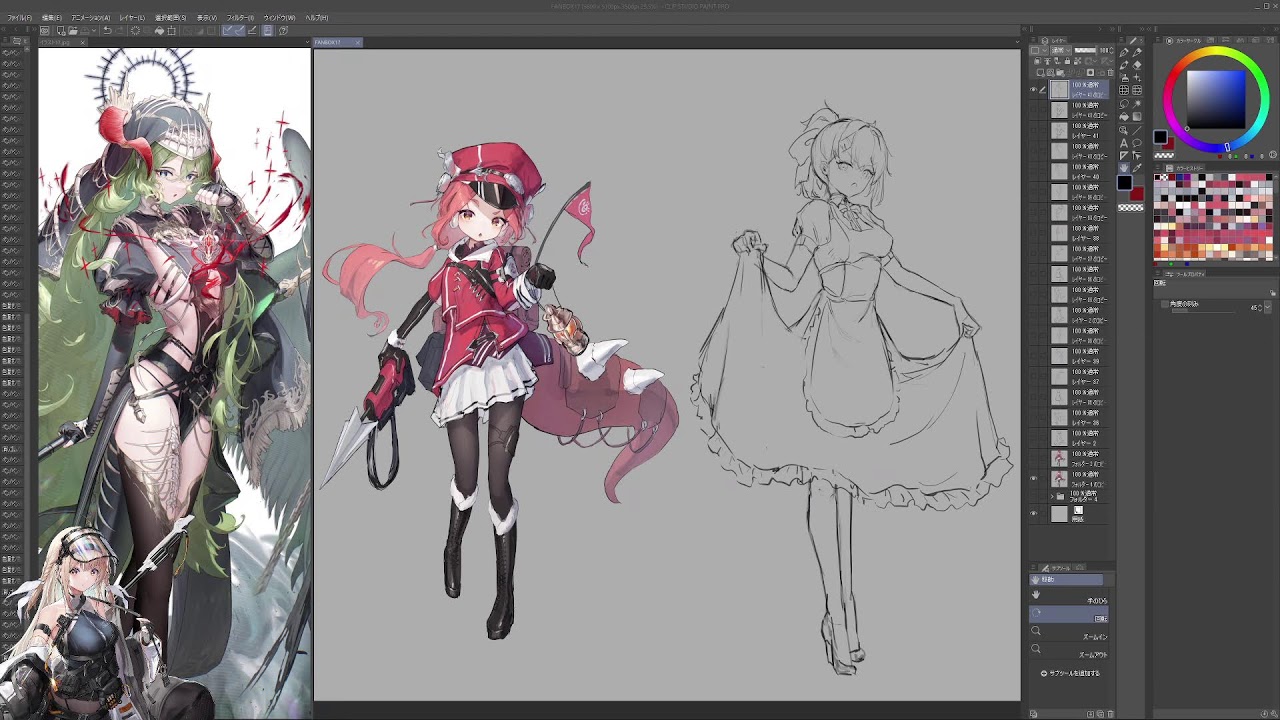This screenshot has height=720, width=1280.
Task: Open the Sub Tool palette menu icon
Action: click(1033, 567)
